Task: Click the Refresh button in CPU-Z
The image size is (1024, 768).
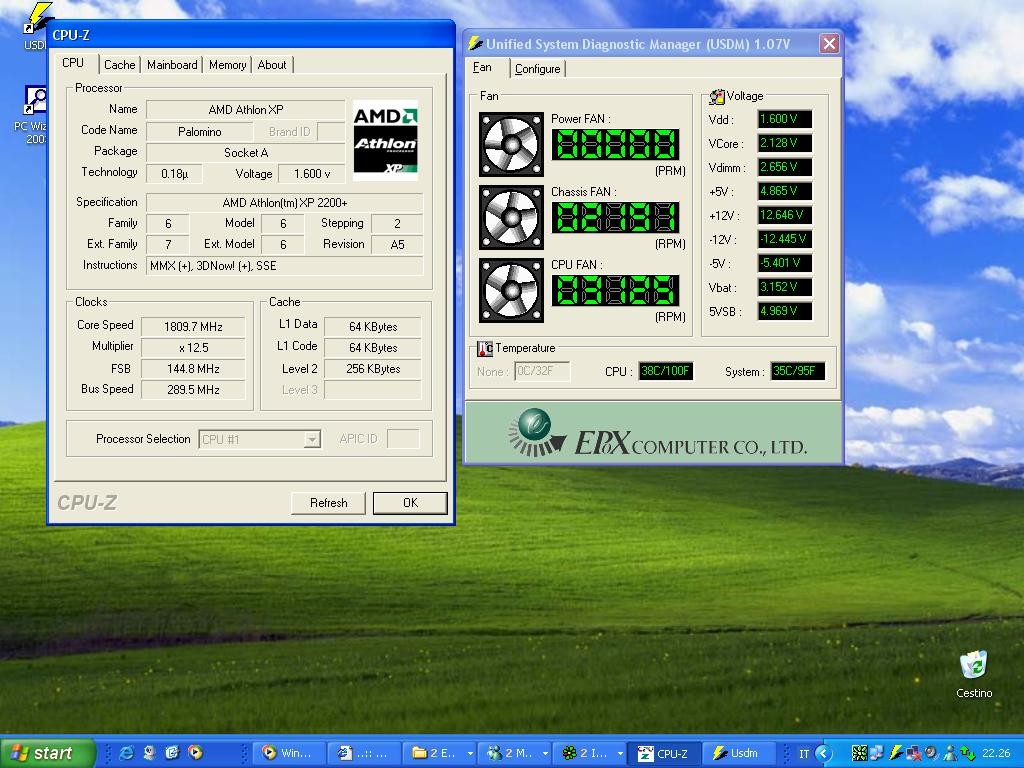Action: point(328,503)
